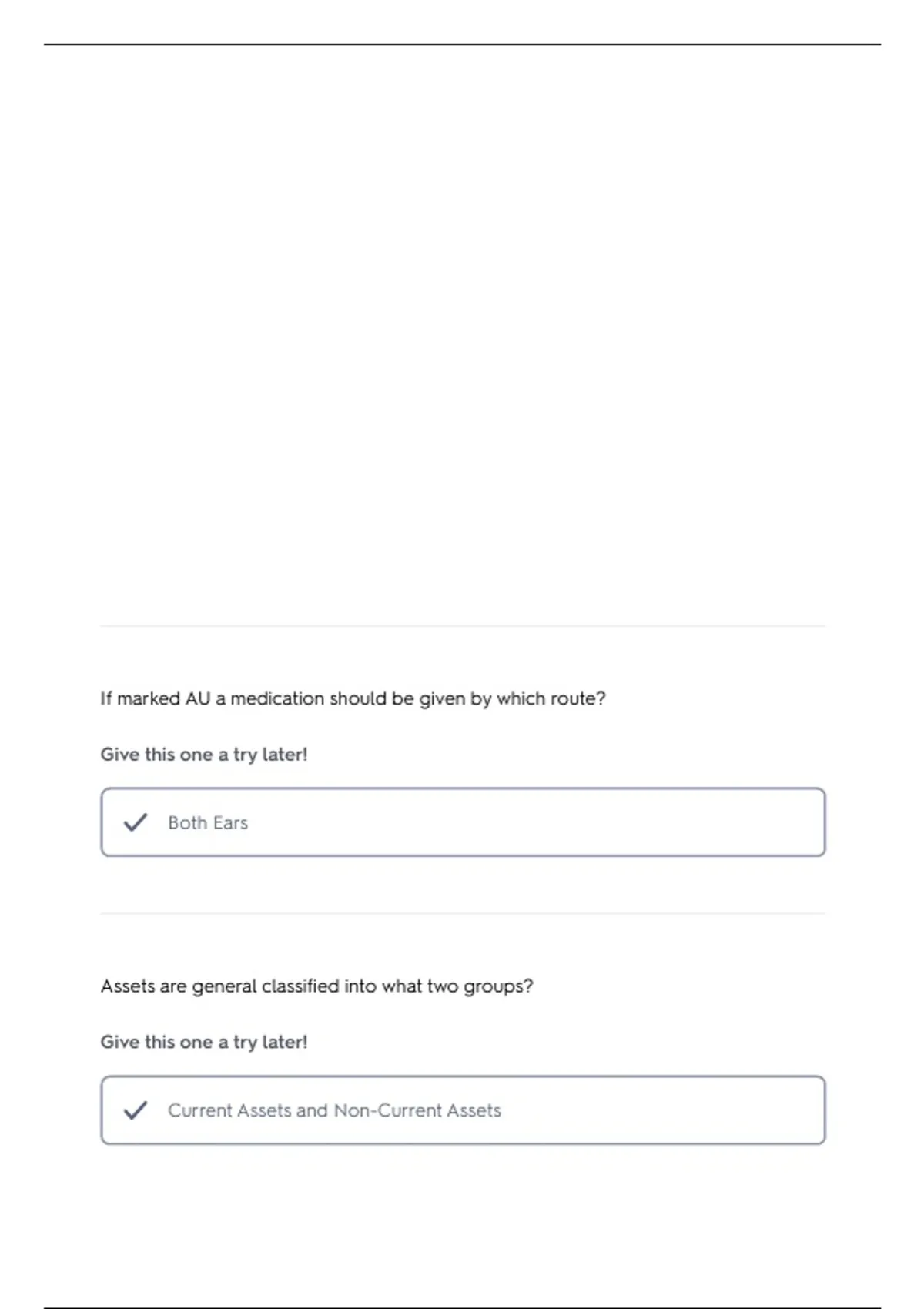Click the word 'classified' in the second question
Image resolution: width=924 pixels, height=1309 pixels.
(x=300, y=986)
